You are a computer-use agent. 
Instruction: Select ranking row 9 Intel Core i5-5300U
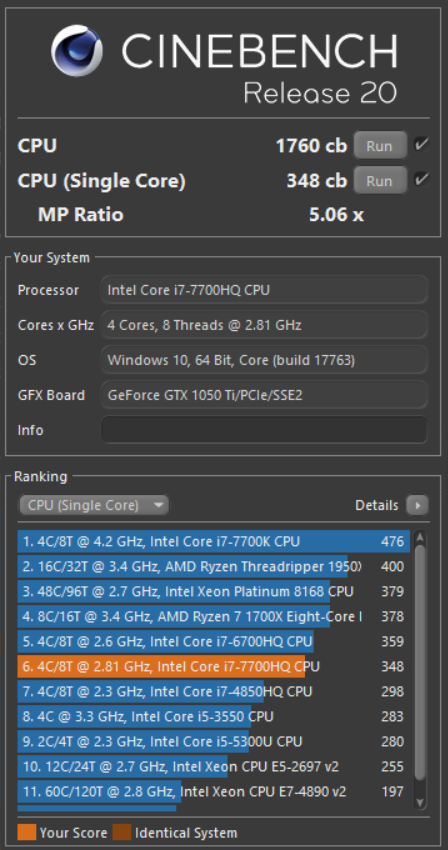click(214, 741)
